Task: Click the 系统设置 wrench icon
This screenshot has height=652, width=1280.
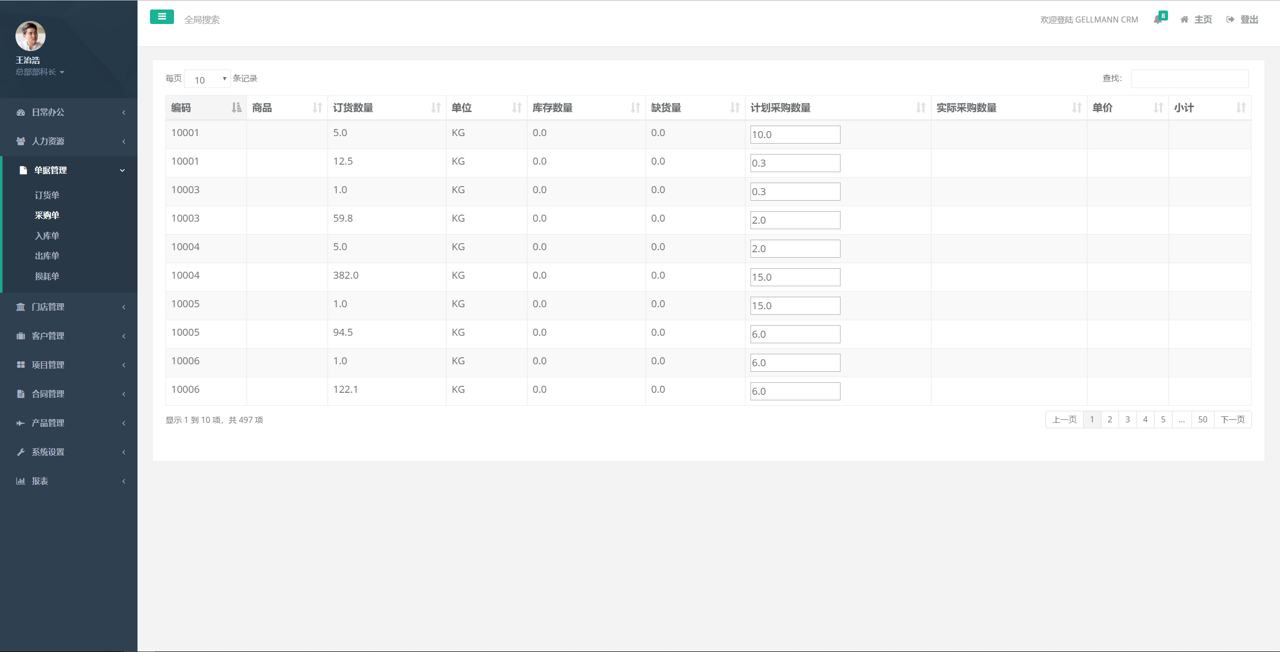Action: pyautogui.click(x=20, y=452)
